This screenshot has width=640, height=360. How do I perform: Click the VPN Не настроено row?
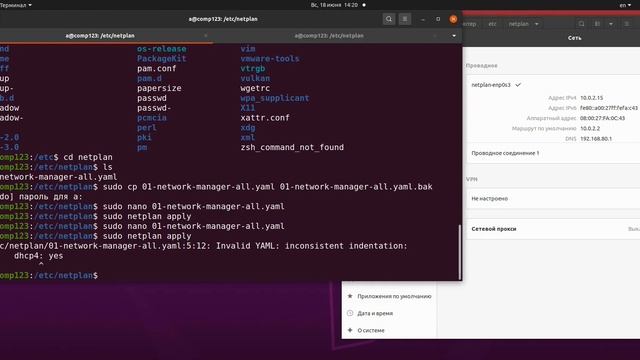(553, 199)
